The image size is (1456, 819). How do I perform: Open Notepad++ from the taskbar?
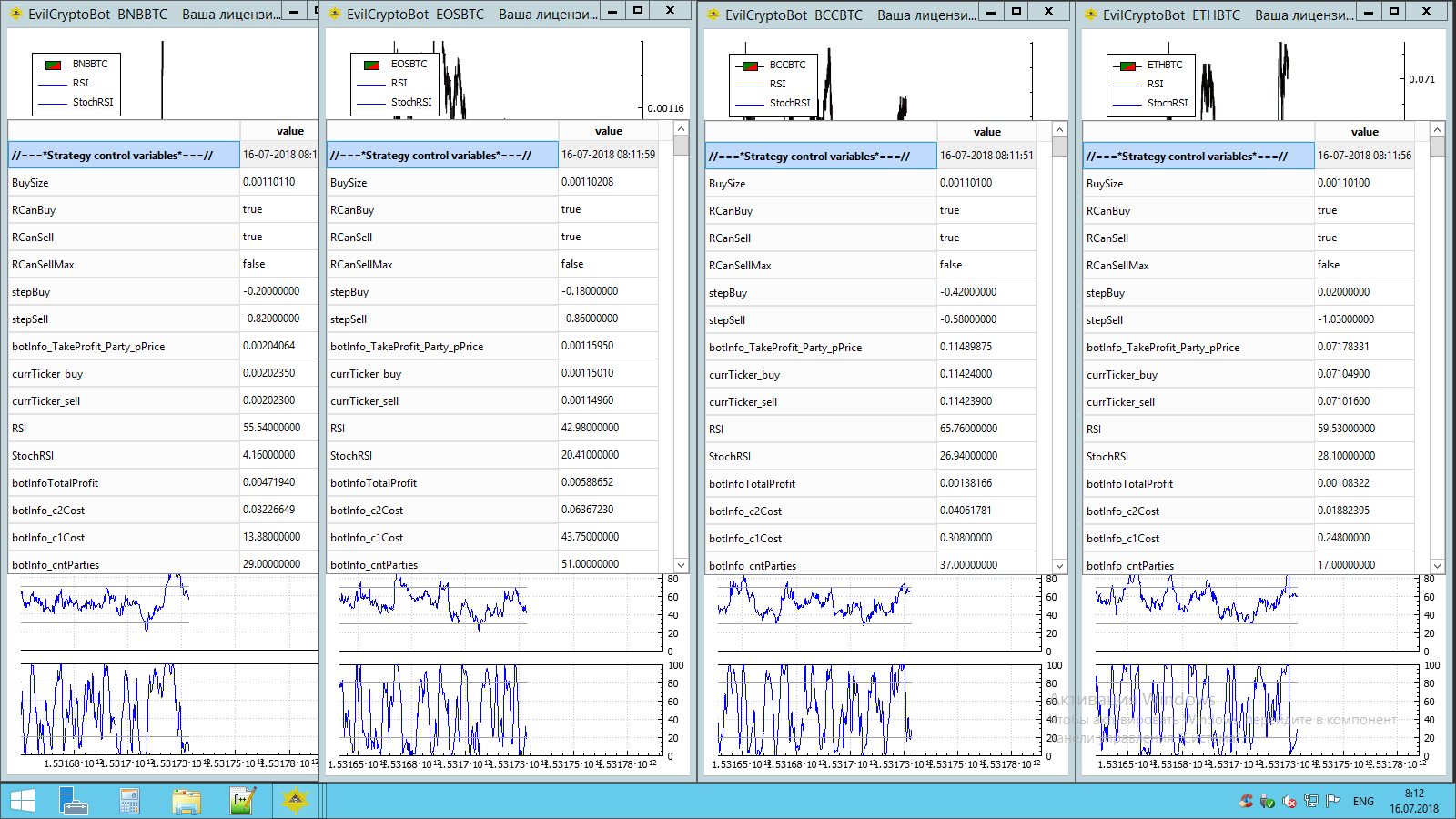(x=242, y=801)
